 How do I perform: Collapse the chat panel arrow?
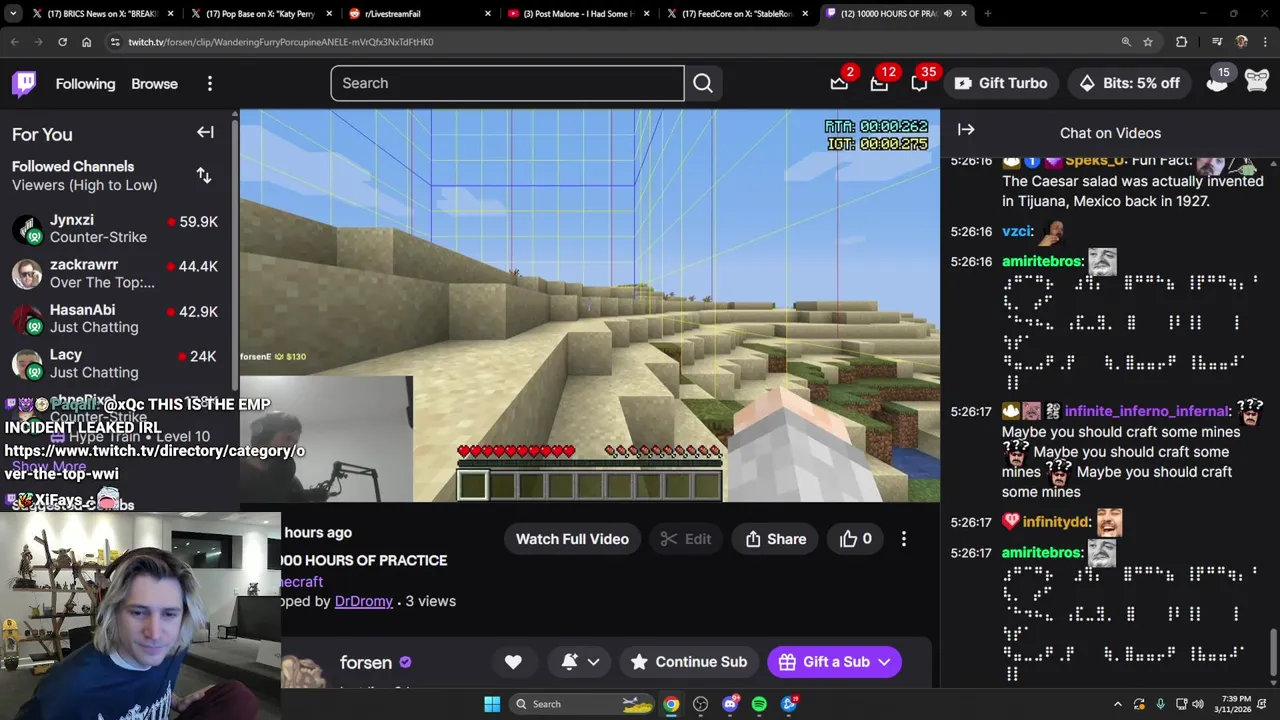click(x=966, y=130)
